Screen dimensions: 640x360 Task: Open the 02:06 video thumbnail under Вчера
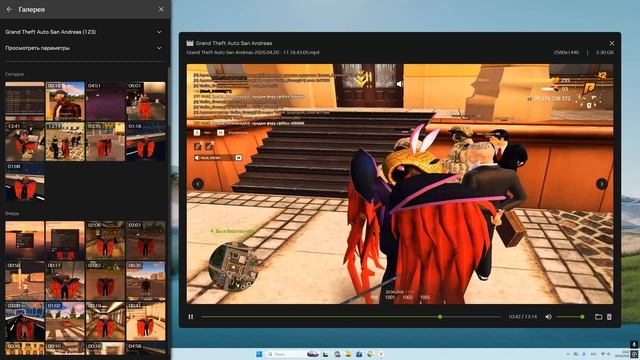105,240
